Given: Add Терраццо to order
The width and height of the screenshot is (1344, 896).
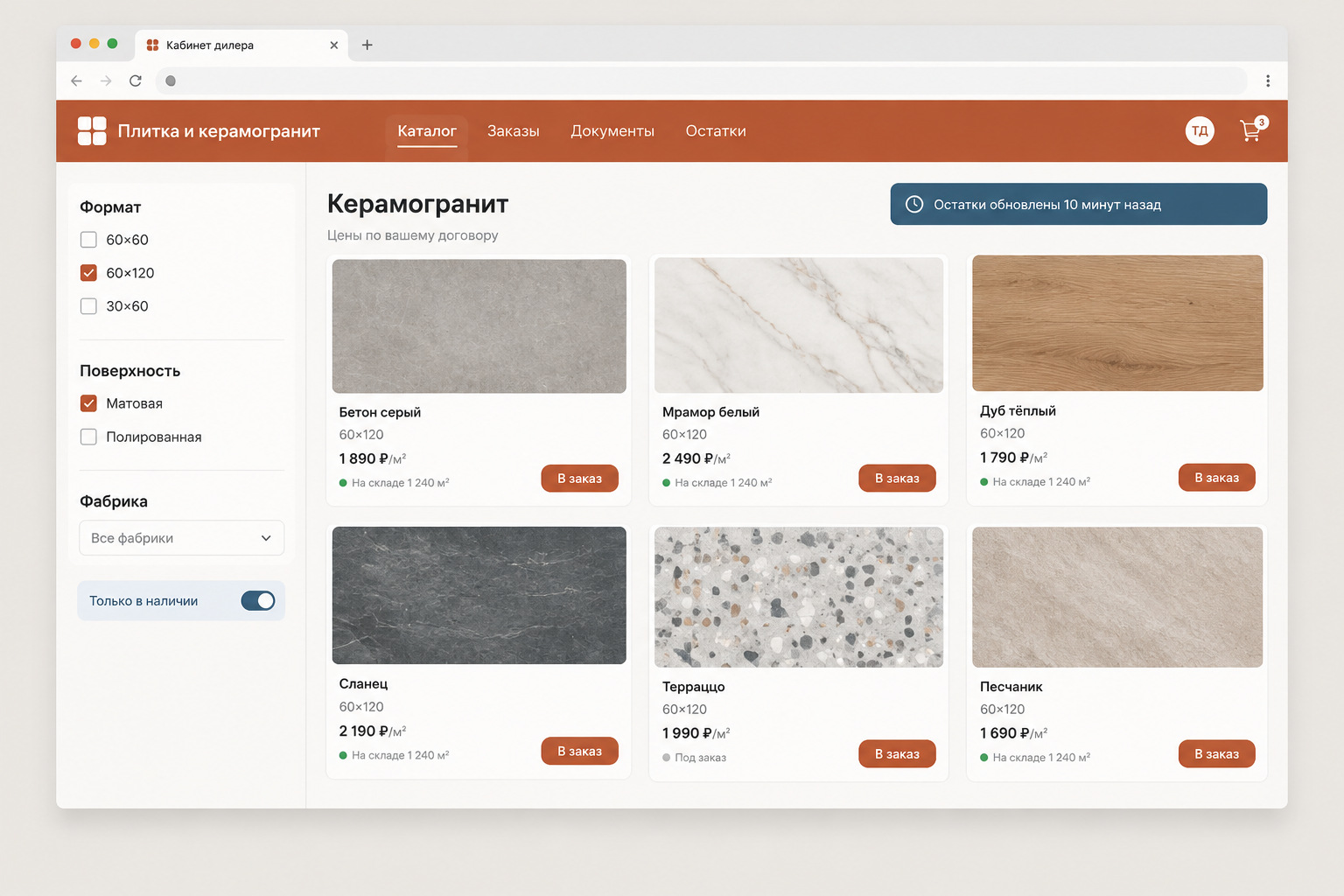Looking at the screenshot, I should pyautogui.click(x=898, y=753).
